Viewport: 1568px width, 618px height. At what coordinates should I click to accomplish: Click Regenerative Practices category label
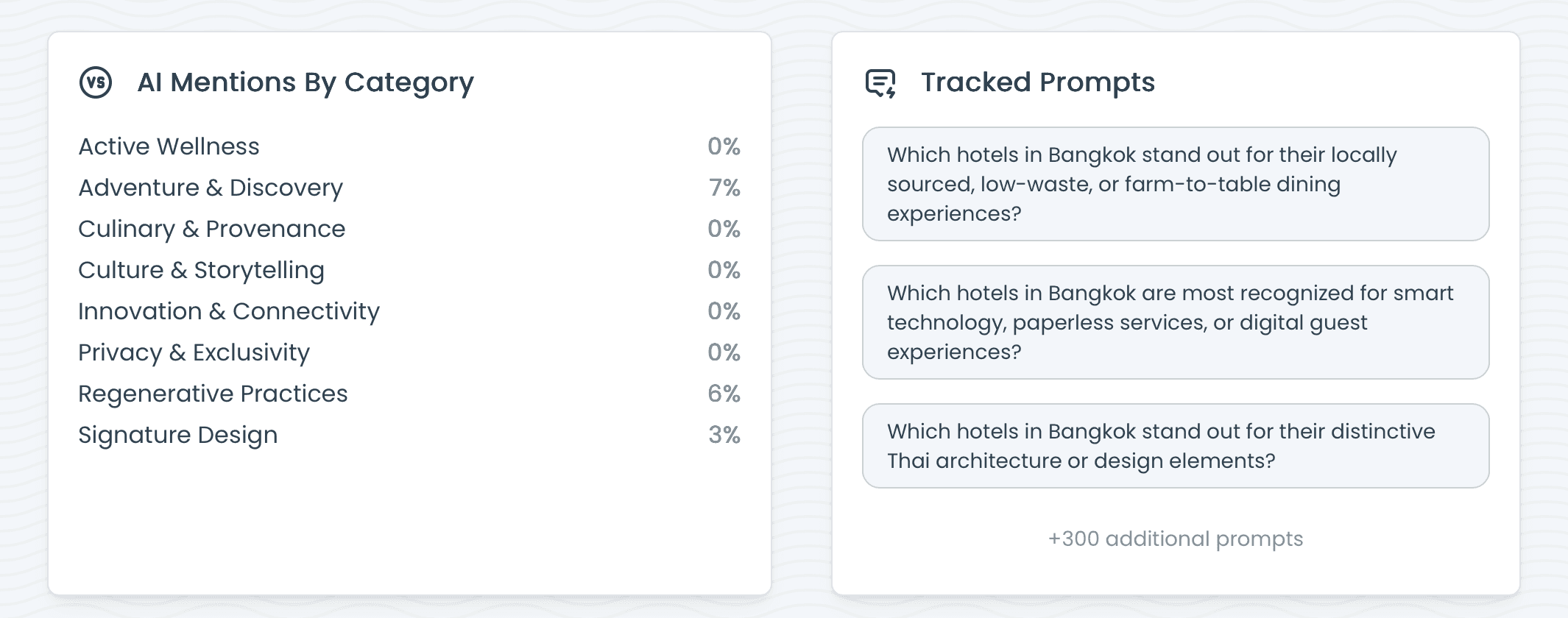coord(213,394)
